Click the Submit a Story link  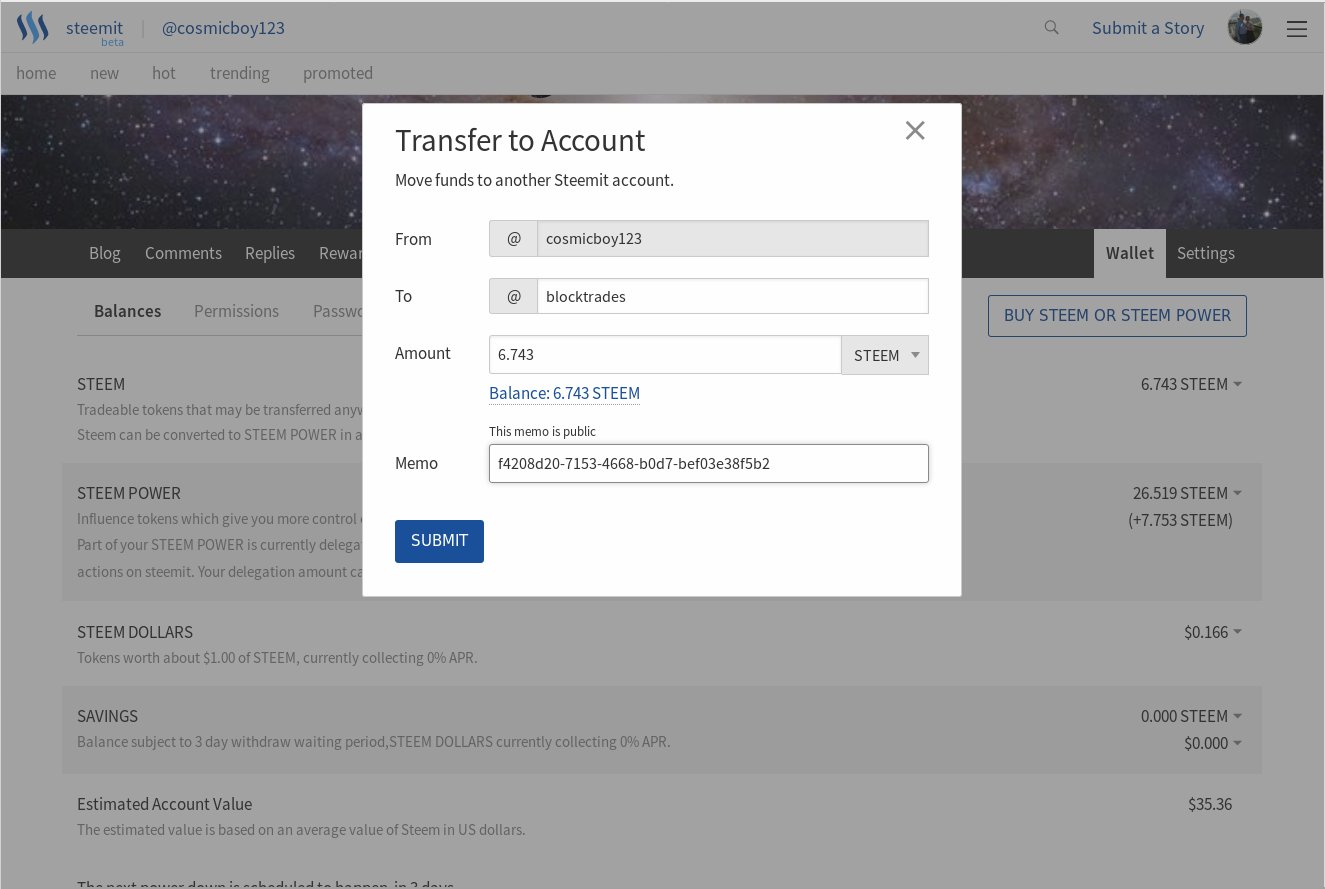pos(1148,28)
